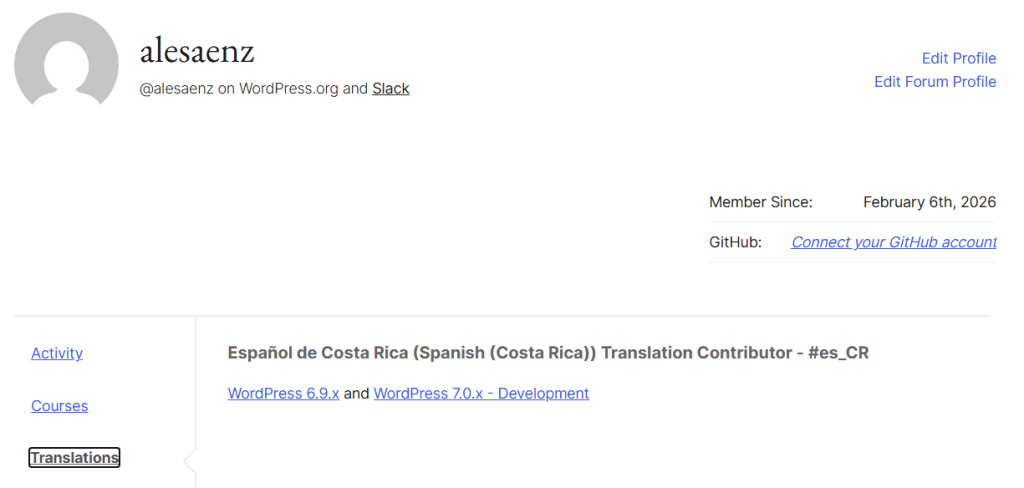This screenshot has height=488, width=1024.
Task: Click the alesaenz profile name heading
Action: click(x=197, y=50)
